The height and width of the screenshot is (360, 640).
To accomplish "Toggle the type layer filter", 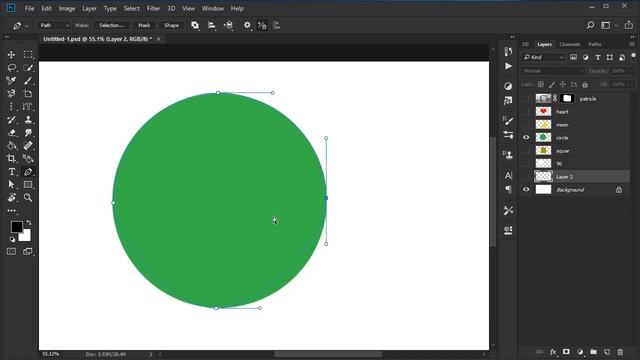I will coord(598,58).
